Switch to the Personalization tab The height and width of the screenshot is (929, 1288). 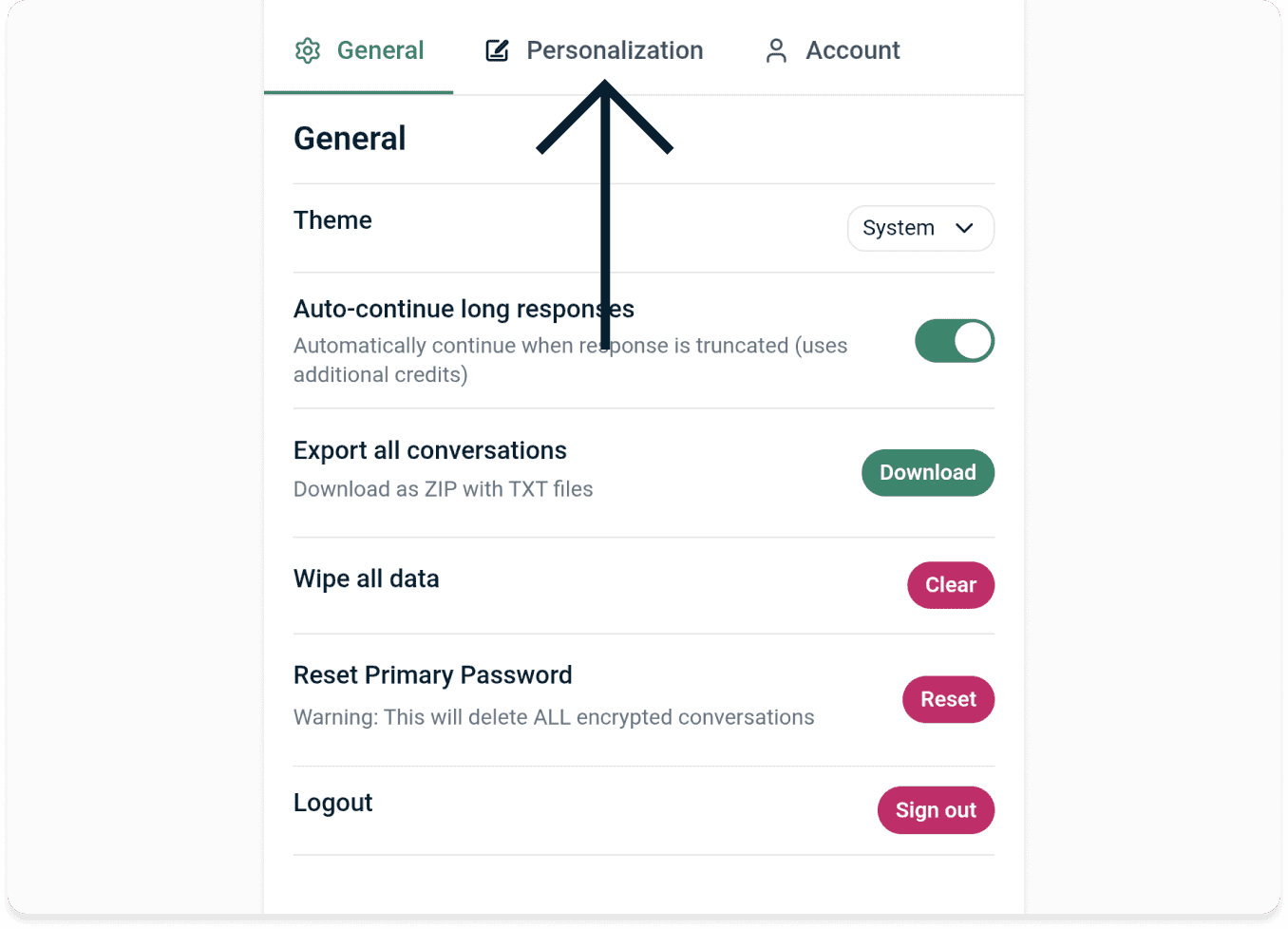615,50
